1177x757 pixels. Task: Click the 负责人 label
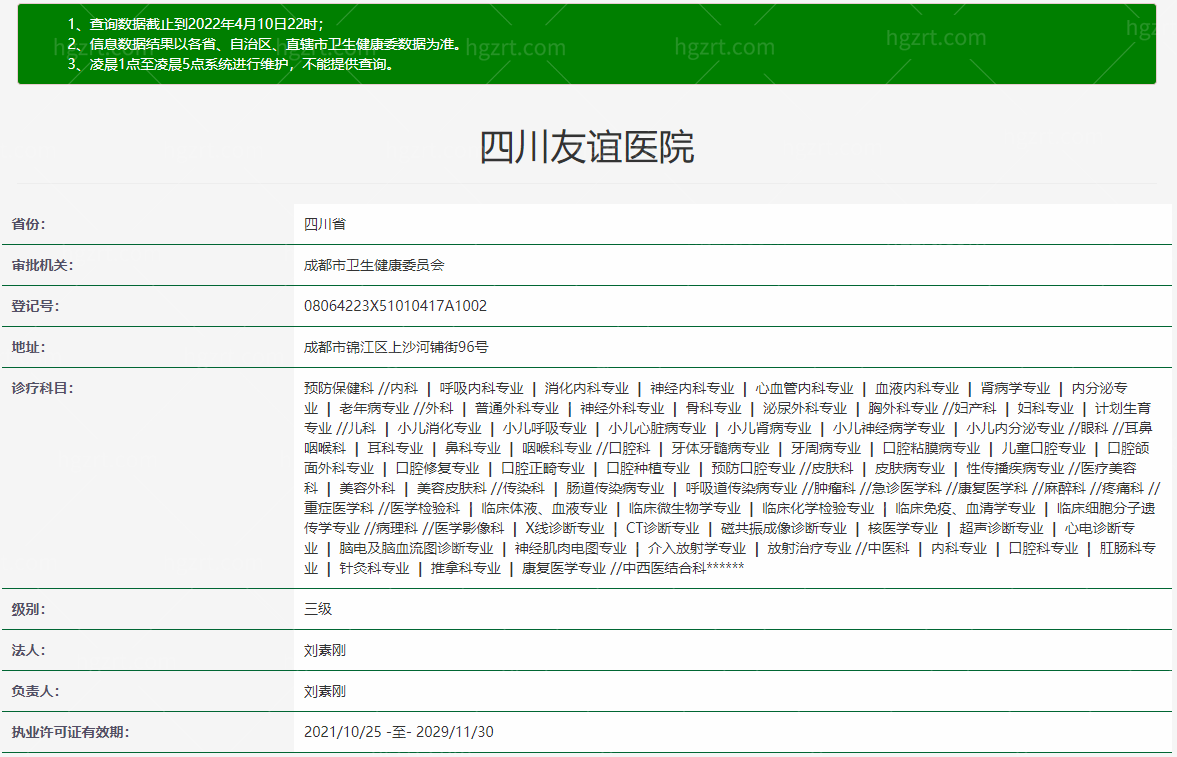pyautogui.click(x=35, y=691)
